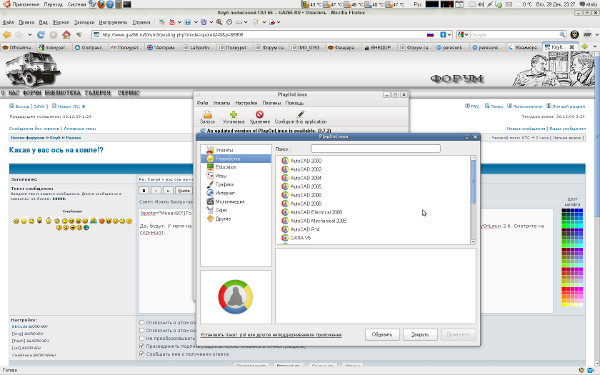Open the search engine selector dropdown
Image resolution: width=600 pixels, height=375 pixels.
(463, 34)
